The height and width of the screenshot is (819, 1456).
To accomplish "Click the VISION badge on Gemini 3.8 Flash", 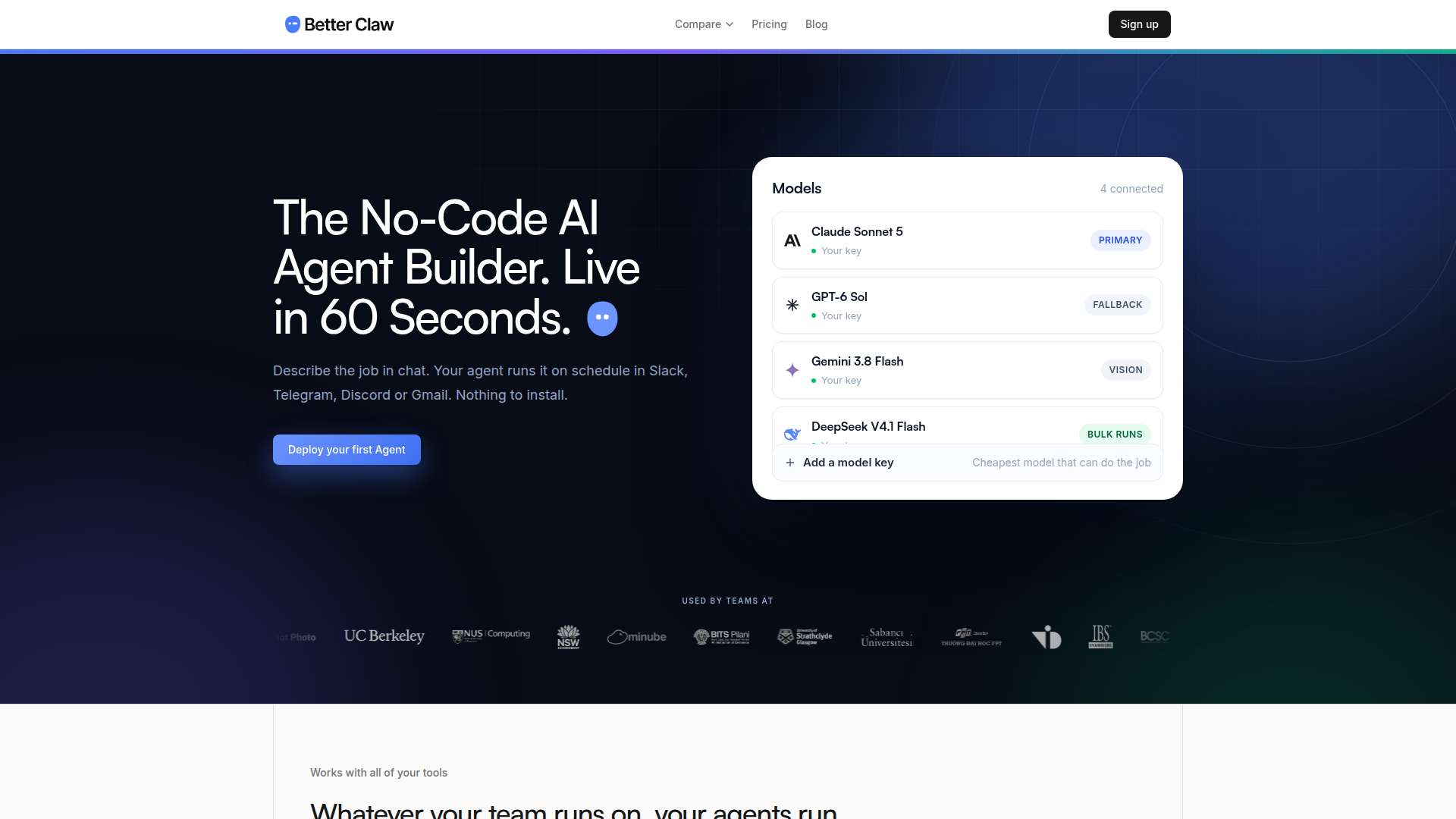I will pyautogui.click(x=1125, y=370).
